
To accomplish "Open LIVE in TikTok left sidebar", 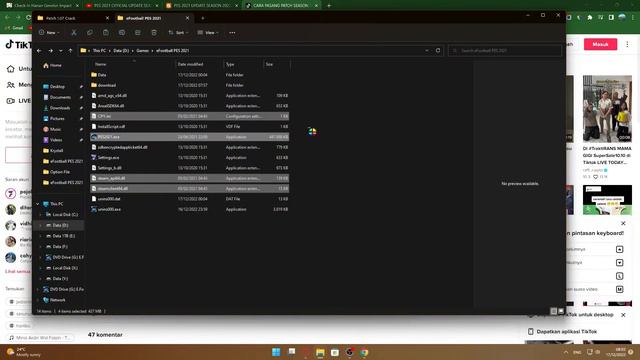I will (x=19, y=101).
